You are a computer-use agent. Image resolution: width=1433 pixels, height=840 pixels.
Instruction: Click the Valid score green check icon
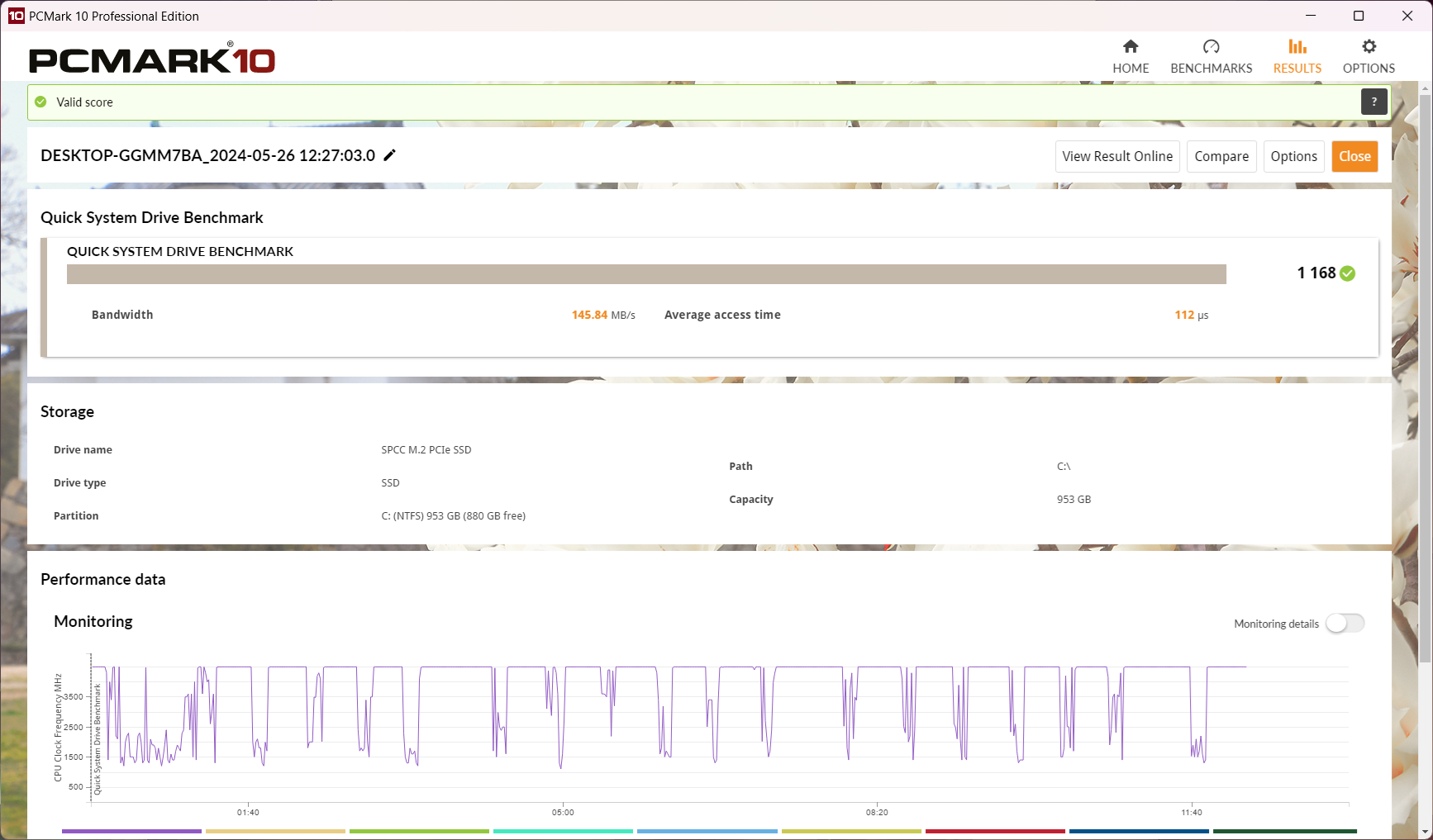pyautogui.click(x=41, y=102)
